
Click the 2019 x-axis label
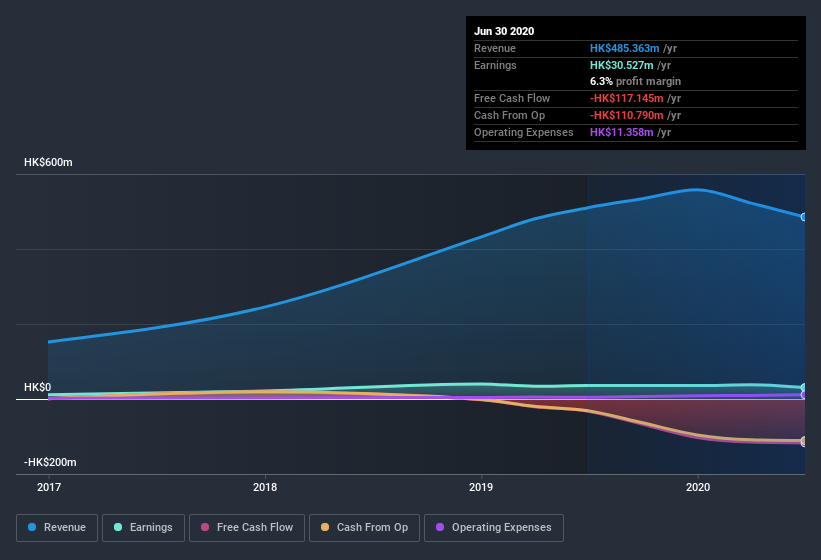481,487
